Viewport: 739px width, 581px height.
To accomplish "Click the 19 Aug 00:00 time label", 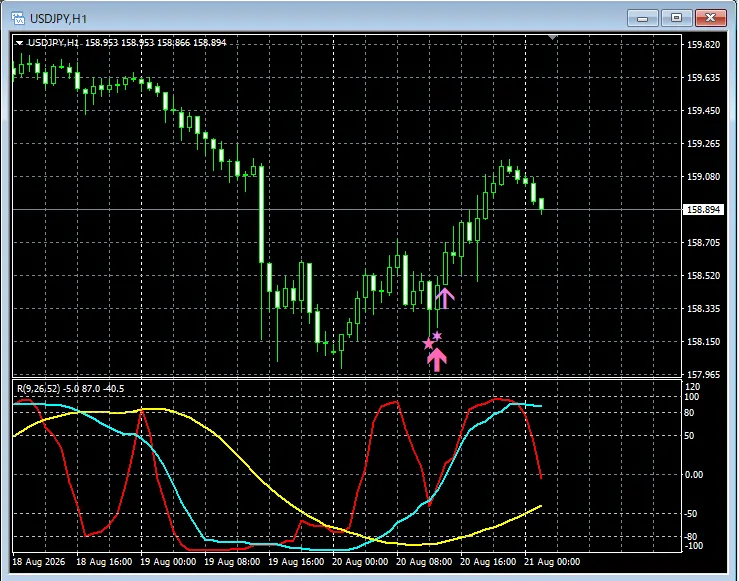I will point(168,562).
